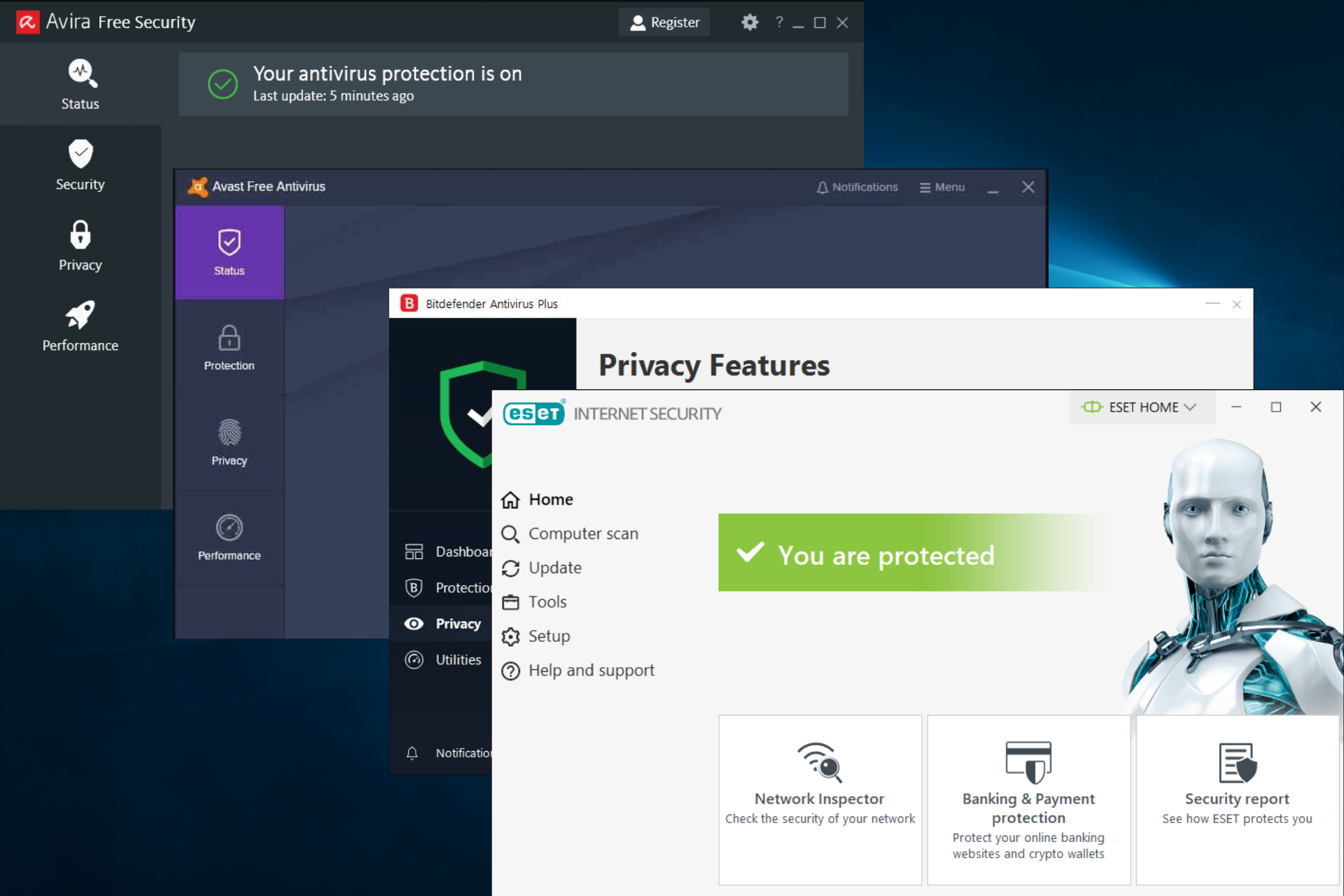Image resolution: width=1344 pixels, height=896 pixels.
Task: Click the Security report document icon
Action: pos(1237,762)
